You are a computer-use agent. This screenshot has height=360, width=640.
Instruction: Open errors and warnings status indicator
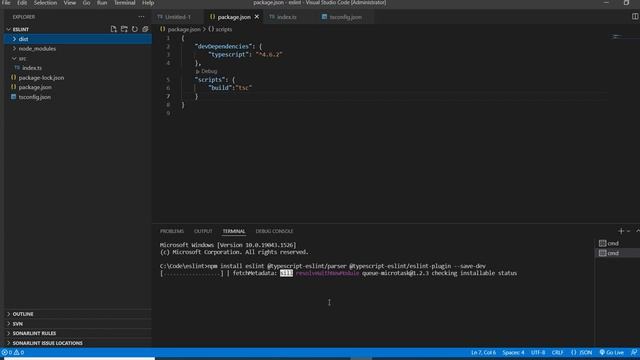coord(13,352)
